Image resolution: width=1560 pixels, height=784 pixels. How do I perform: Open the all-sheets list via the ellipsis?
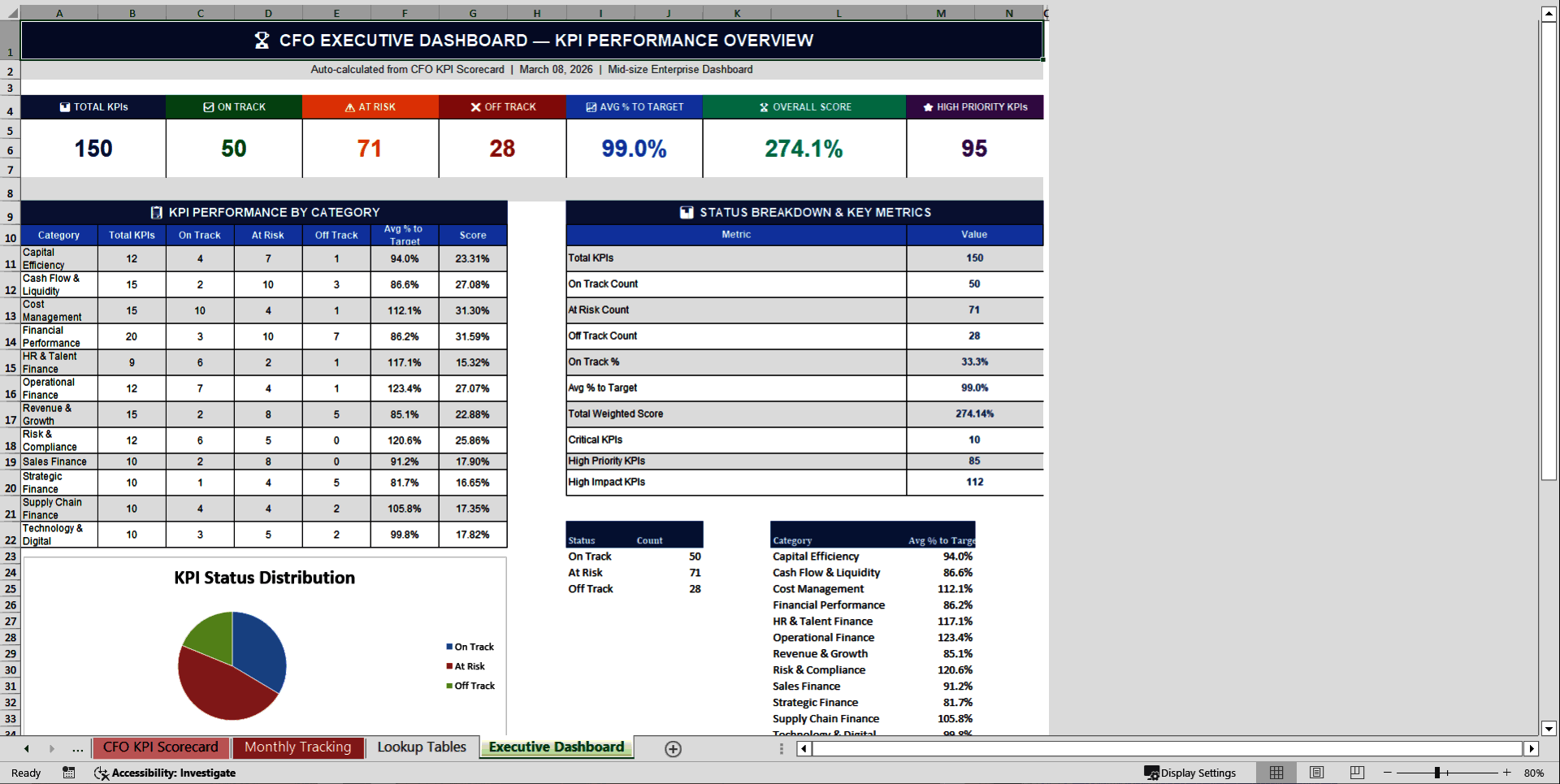tap(77, 748)
